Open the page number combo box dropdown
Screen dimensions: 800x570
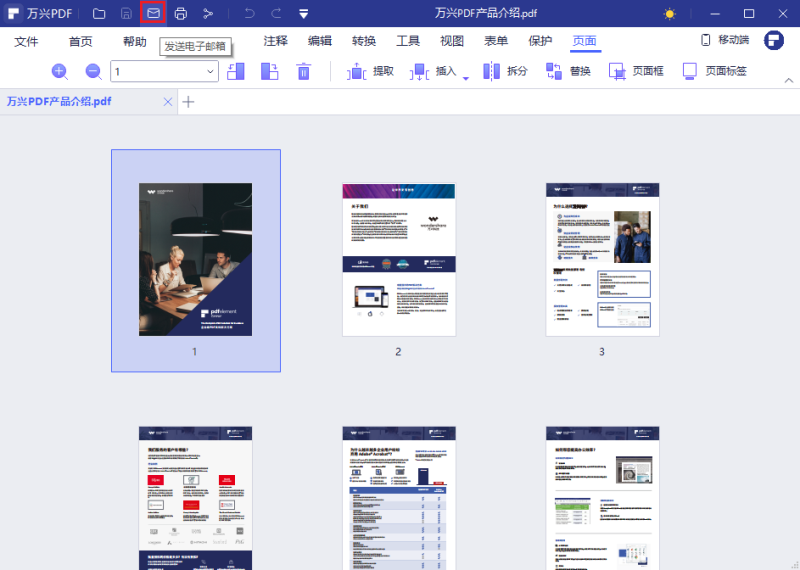point(211,71)
